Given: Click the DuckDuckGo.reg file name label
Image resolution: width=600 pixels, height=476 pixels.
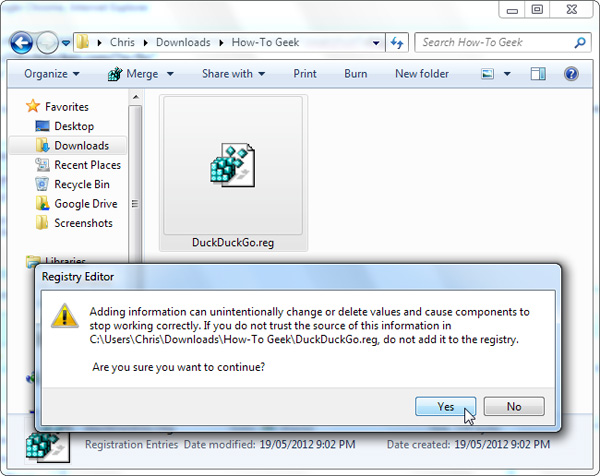Looking at the screenshot, I should point(233,243).
